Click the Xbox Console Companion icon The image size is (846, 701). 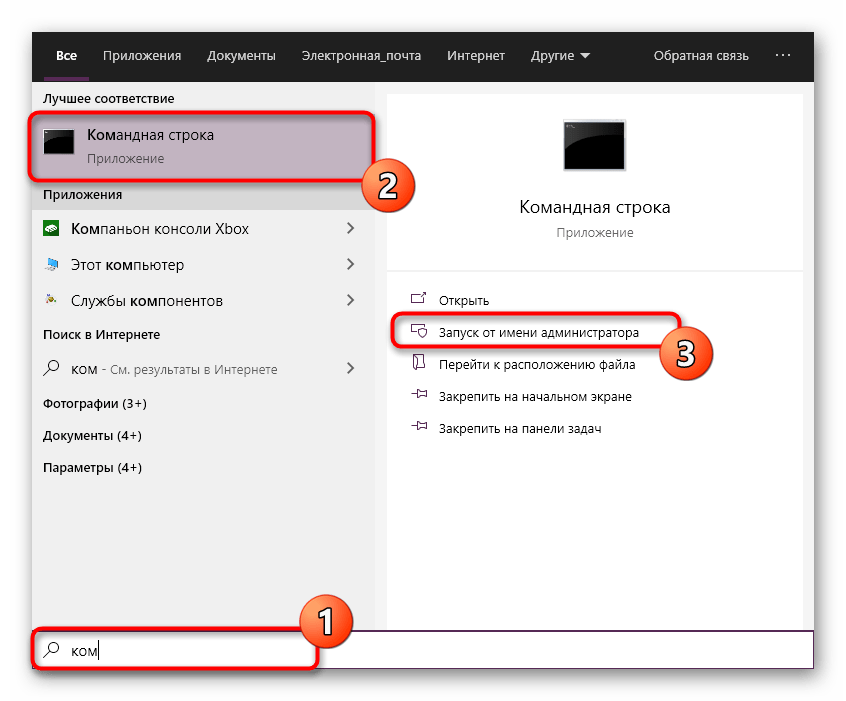click(x=51, y=229)
